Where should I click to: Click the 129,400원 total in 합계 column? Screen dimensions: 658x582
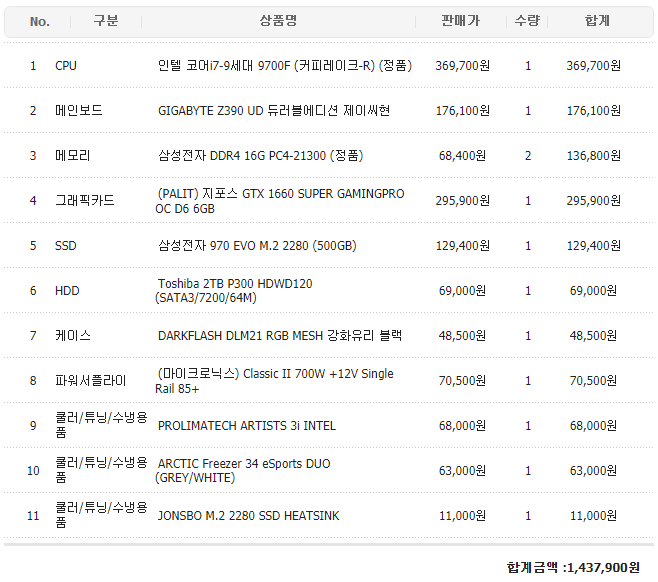[x=593, y=245]
